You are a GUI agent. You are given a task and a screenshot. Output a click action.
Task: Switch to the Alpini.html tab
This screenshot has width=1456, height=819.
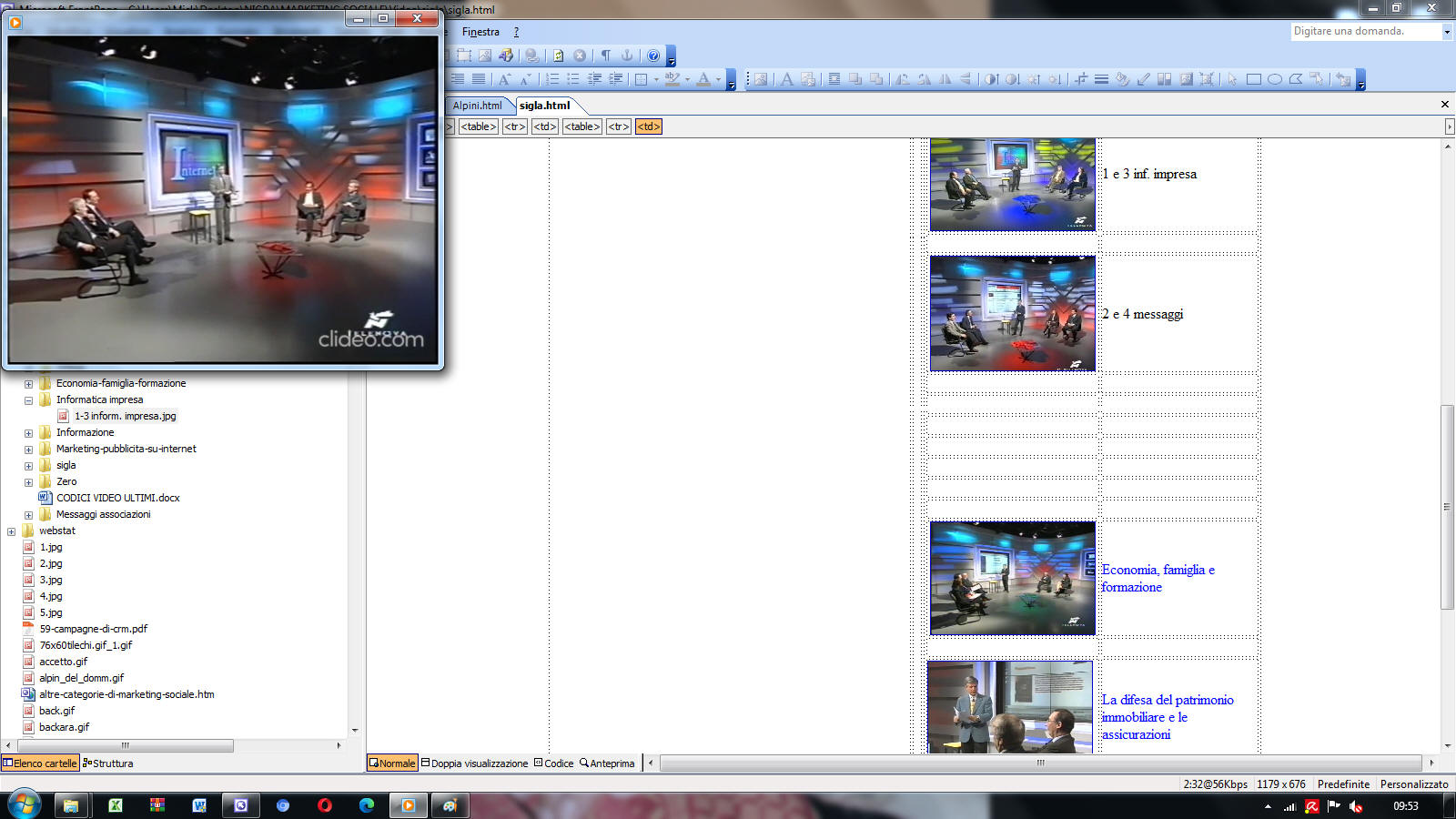click(x=477, y=106)
